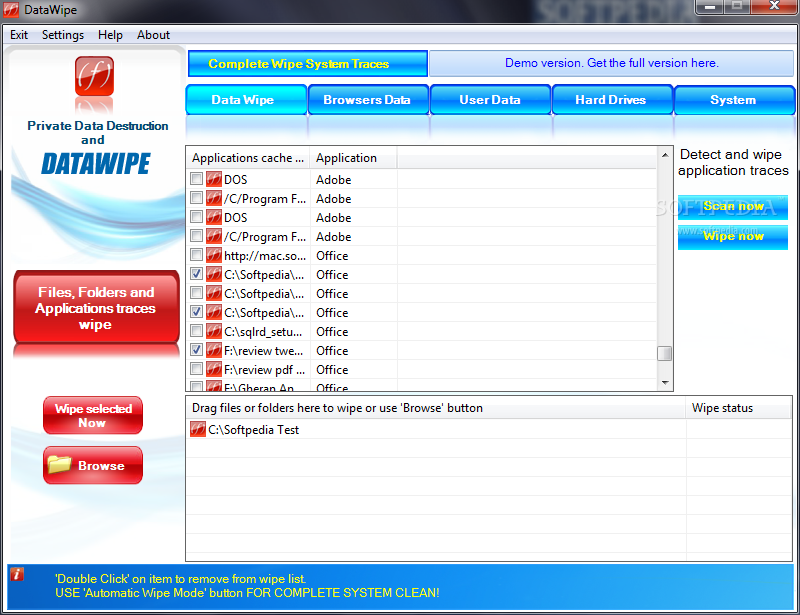Click the applications list scrollbar thumb
Screen dimensions: 800x615
pyautogui.click(x=665, y=353)
